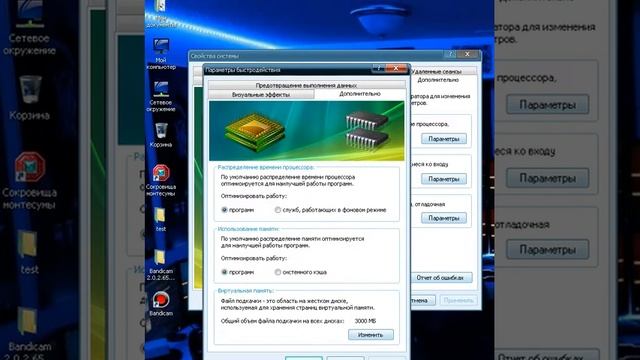This screenshot has width=640, height=360.
Task: Close the Свойства системы window
Action: click(x=467, y=54)
